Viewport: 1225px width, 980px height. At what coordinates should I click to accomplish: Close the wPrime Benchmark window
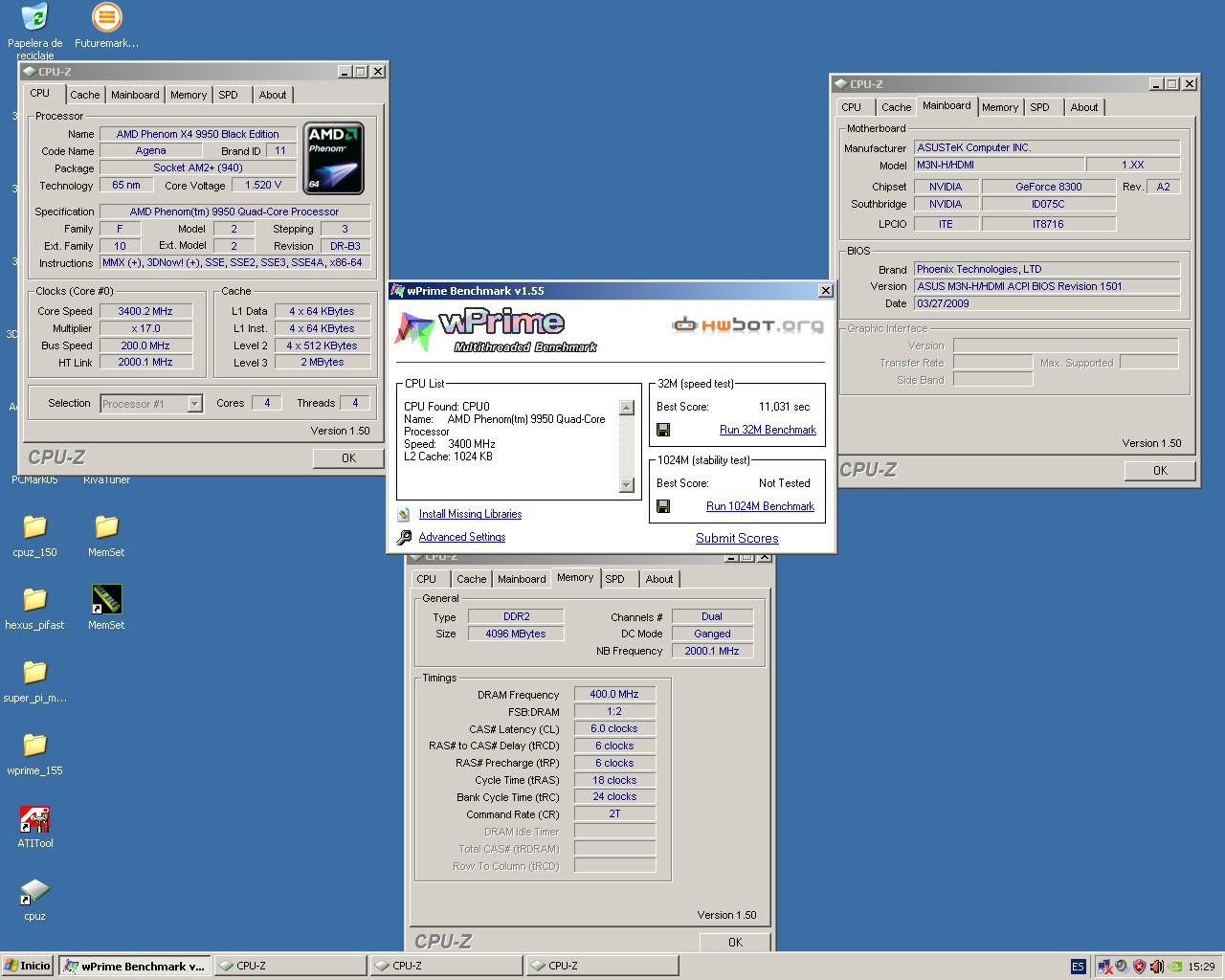(826, 291)
